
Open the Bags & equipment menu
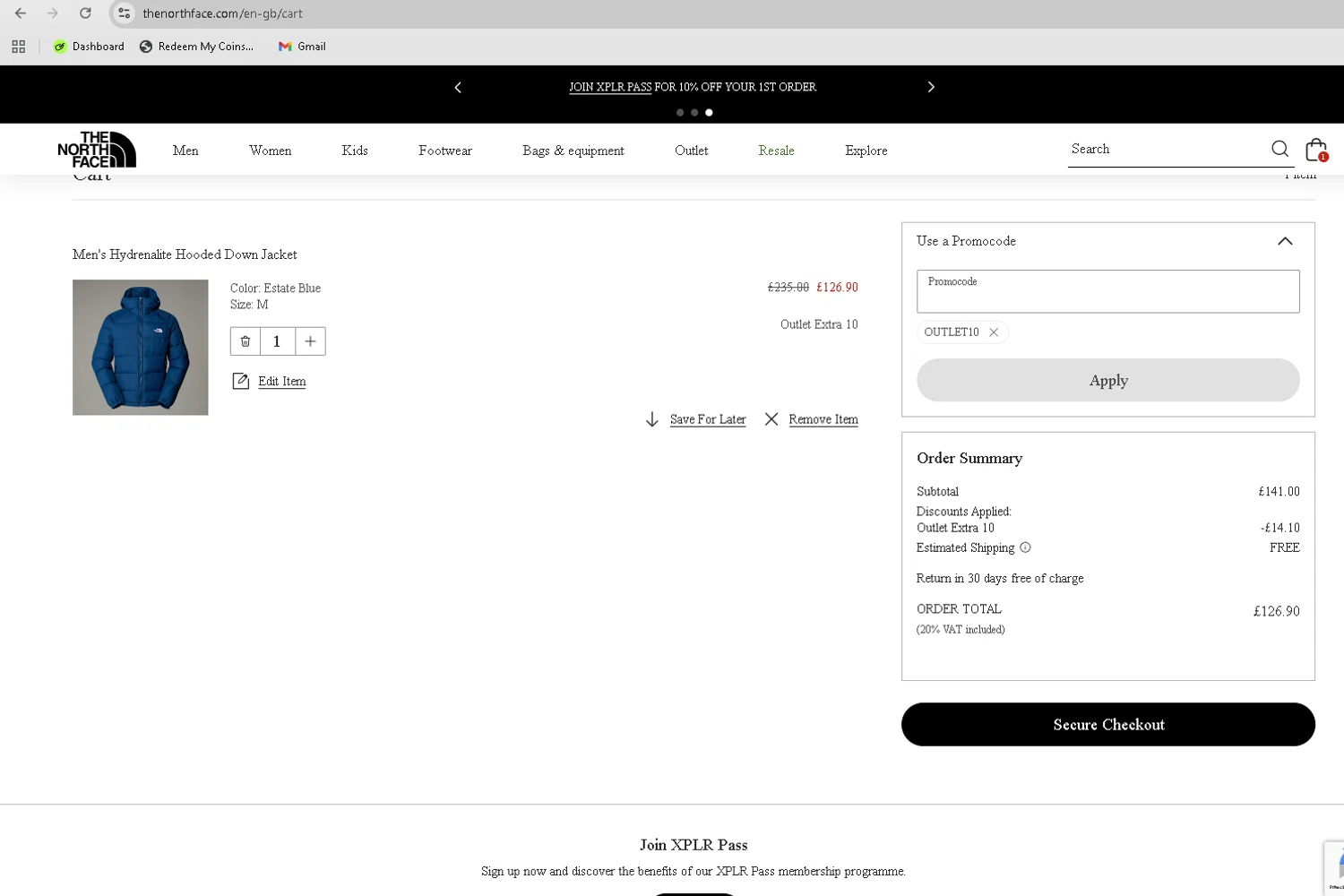pyautogui.click(x=573, y=151)
